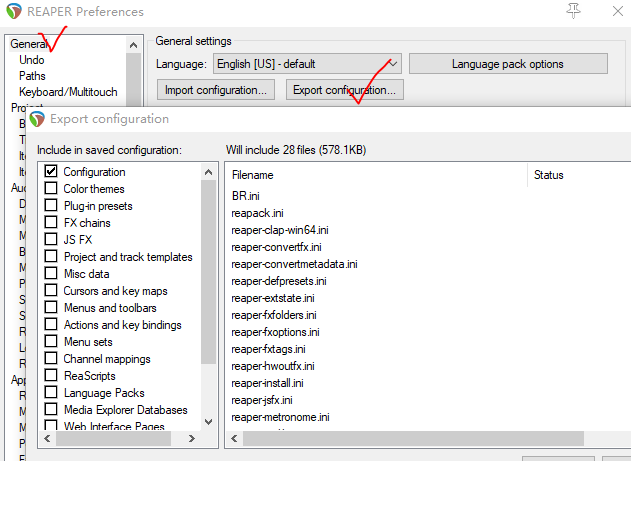Viewport: 631px width, 532px height.
Task: Click Language pack options button
Action: [508, 64]
